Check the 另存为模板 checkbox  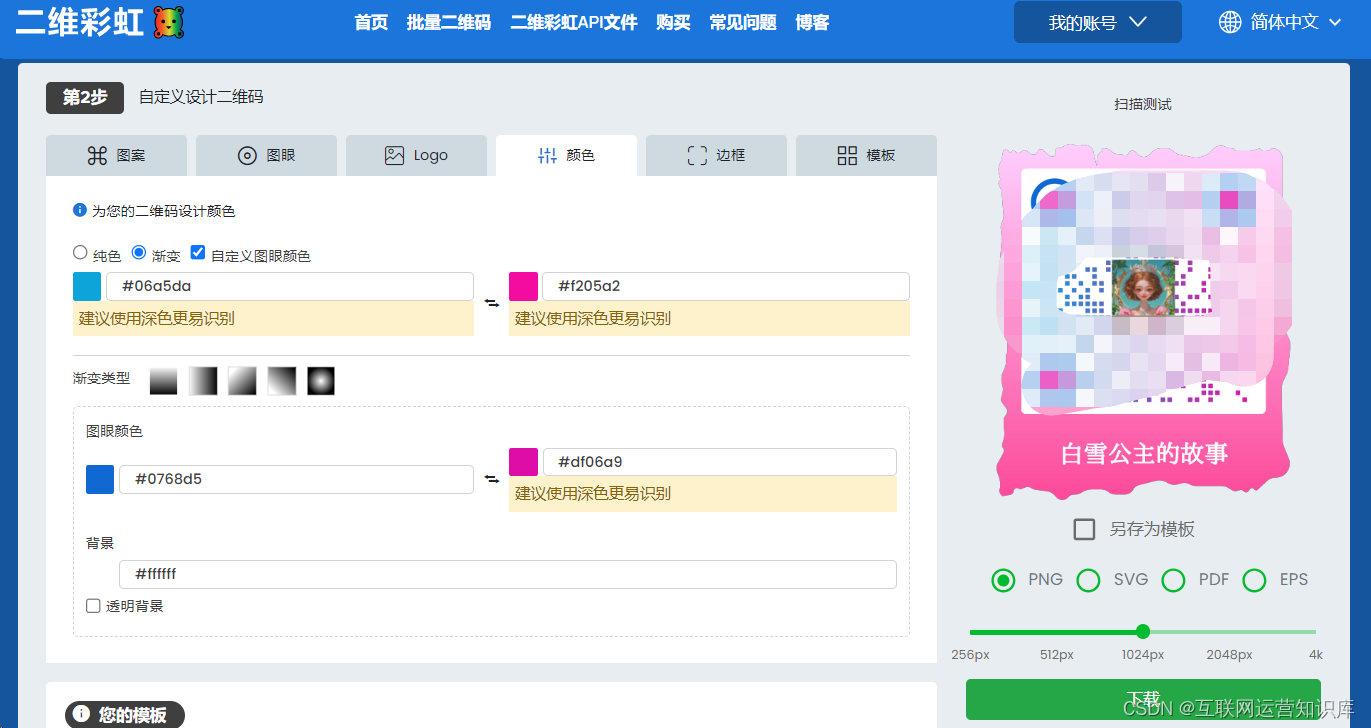point(1084,529)
